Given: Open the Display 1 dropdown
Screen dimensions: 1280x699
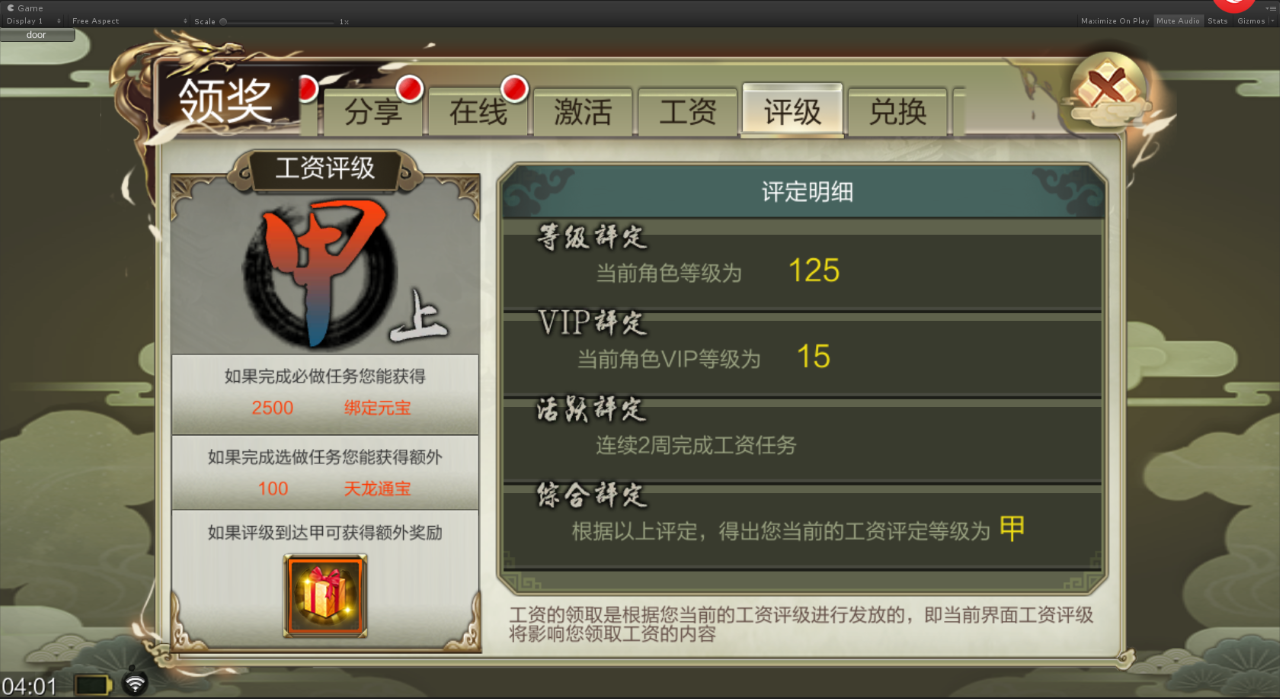Looking at the screenshot, I should coord(33,21).
